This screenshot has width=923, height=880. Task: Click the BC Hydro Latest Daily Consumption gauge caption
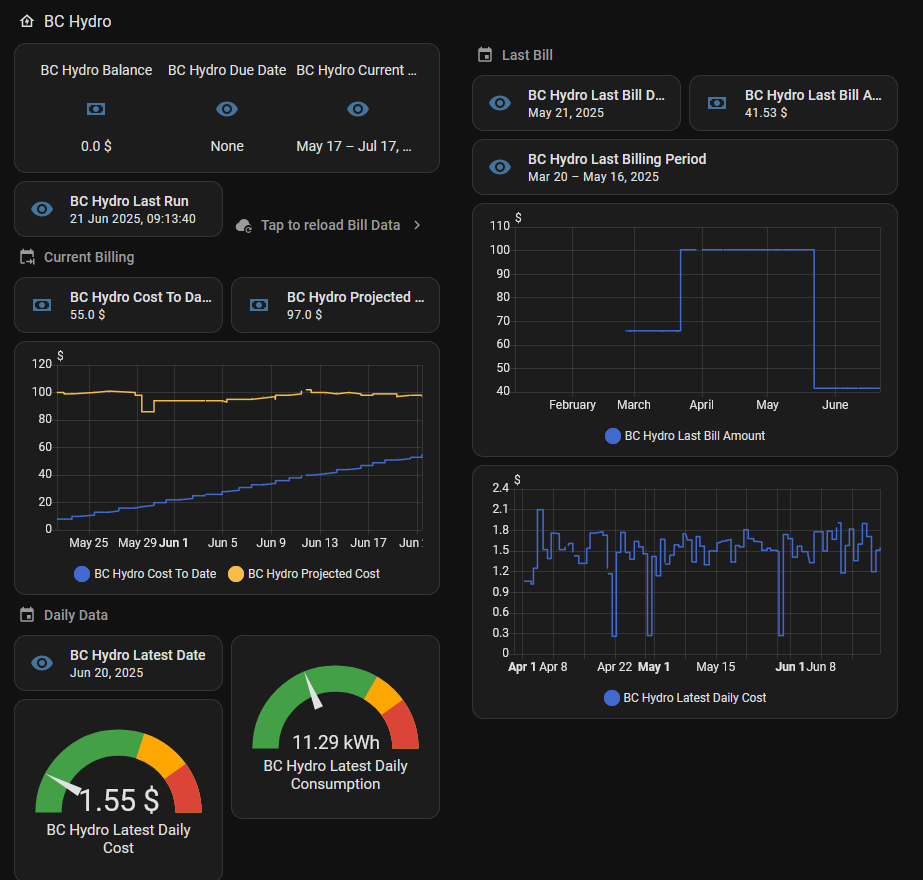[336, 775]
